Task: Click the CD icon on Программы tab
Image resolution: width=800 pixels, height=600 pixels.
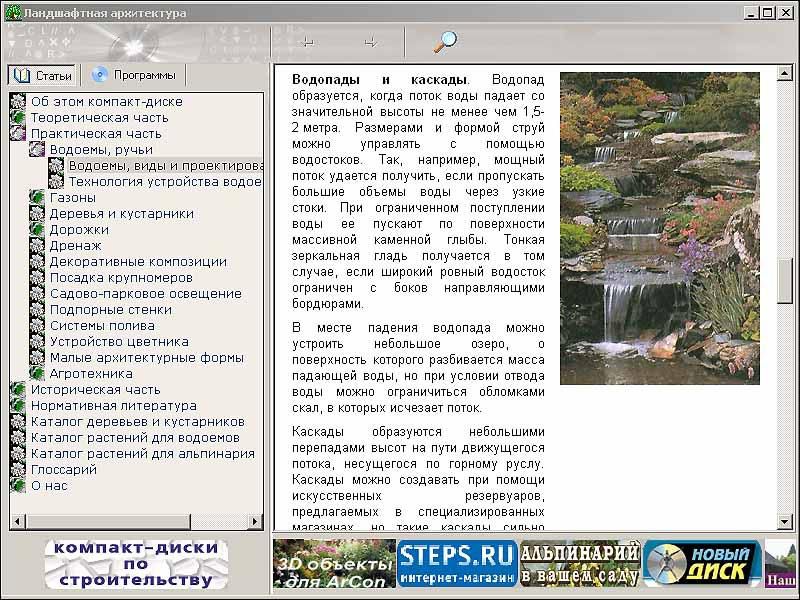Action: pos(100,75)
